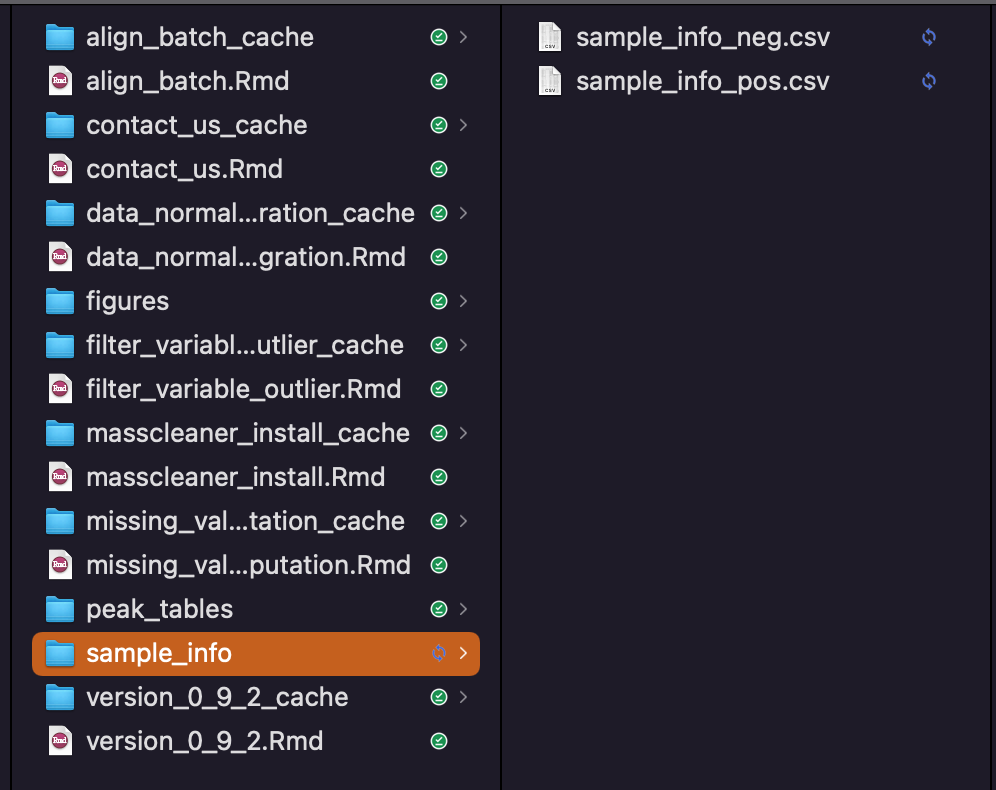Click syncing icon on sample_info folder row
This screenshot has height=790, width=996.
click(x=439, y=653)
